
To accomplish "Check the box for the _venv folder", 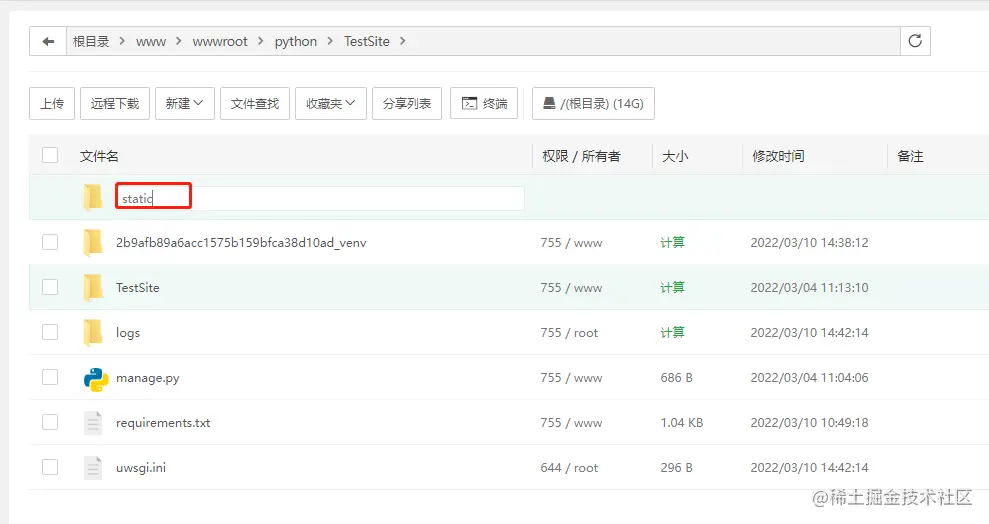I will click(x=50, y=242).
